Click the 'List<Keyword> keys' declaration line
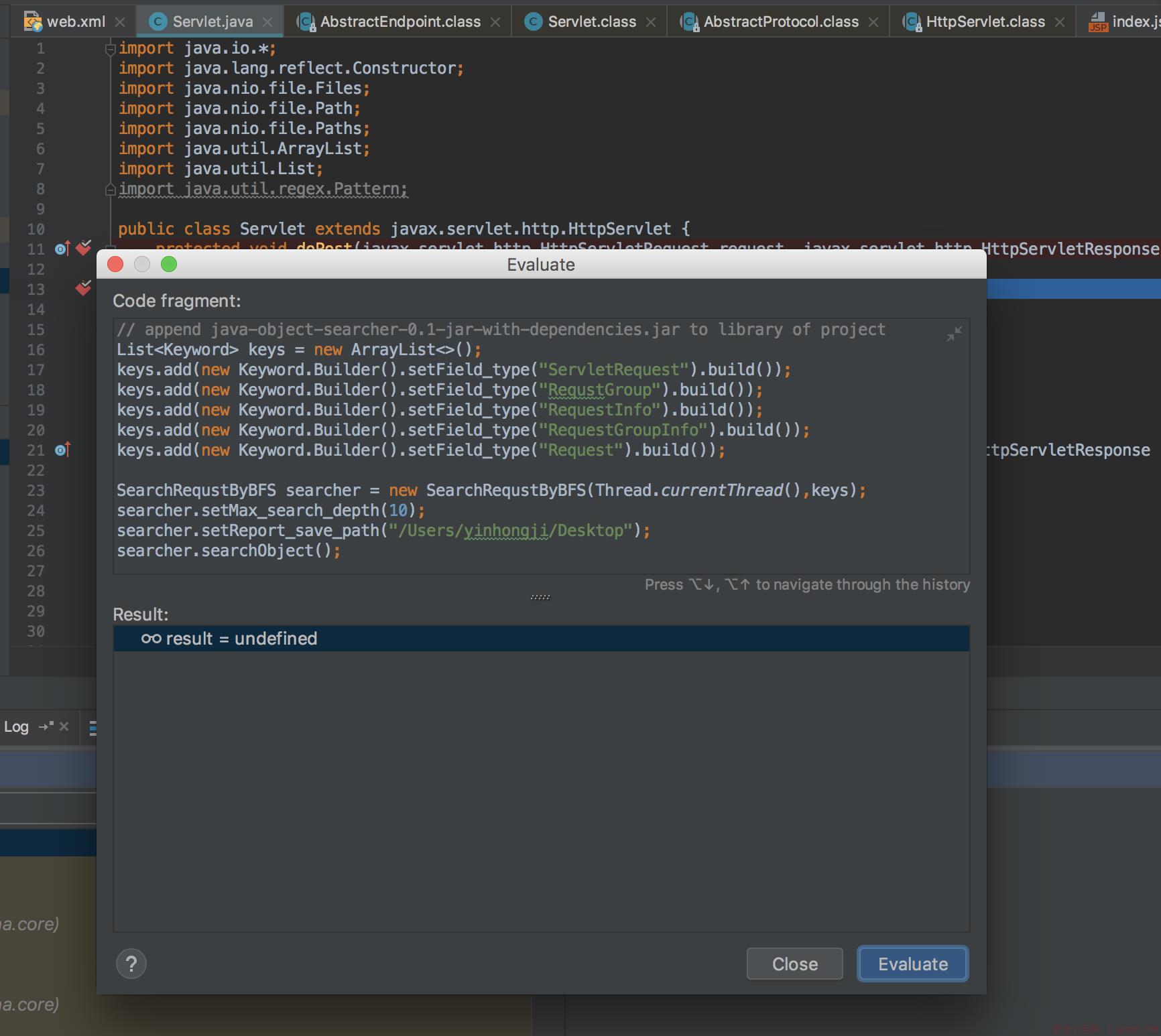Image resolution: width=1161 pixels, height=1036 pixels. pyautogui.click(x=299, y=350)
